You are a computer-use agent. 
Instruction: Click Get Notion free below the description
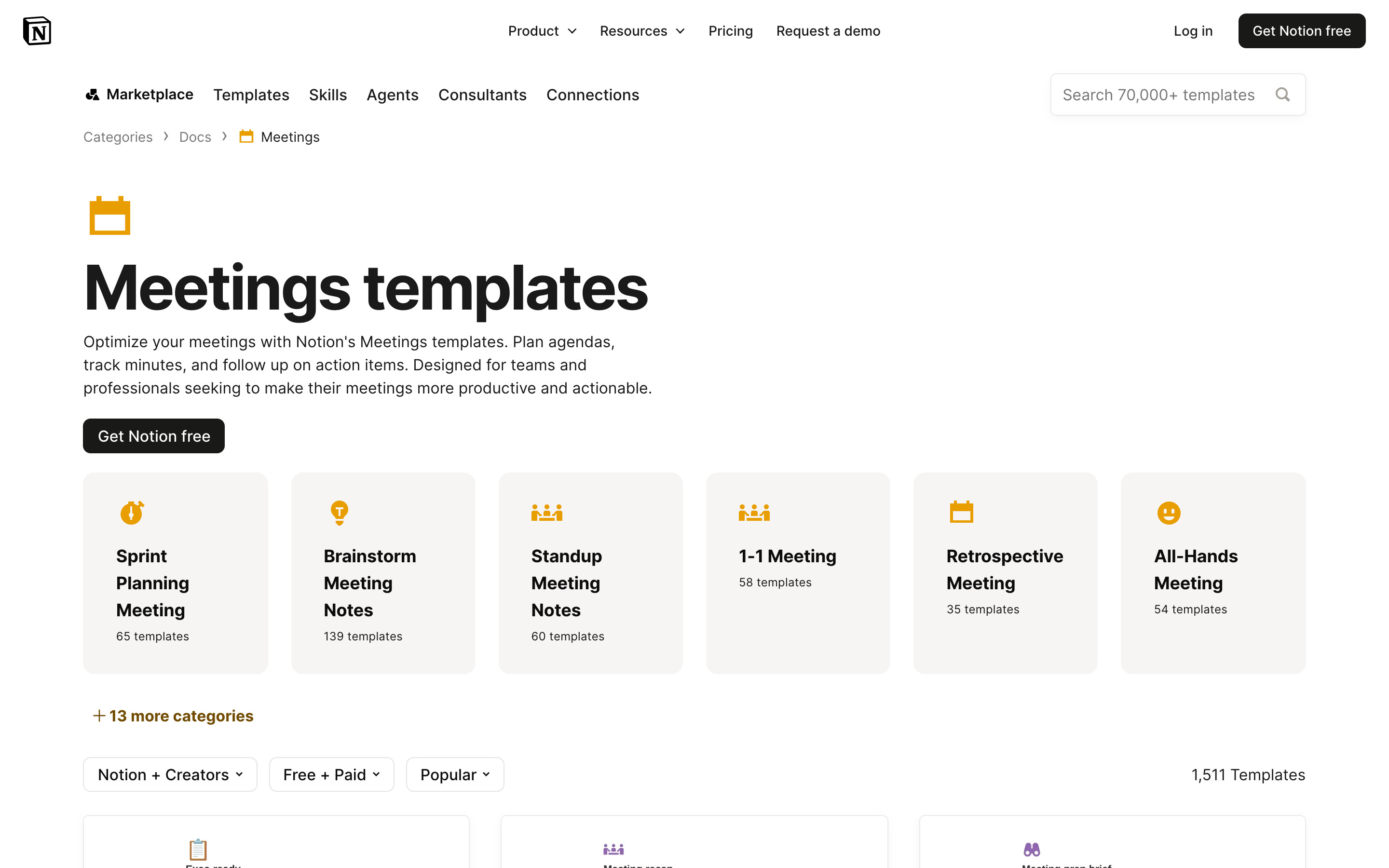point(154,436)
